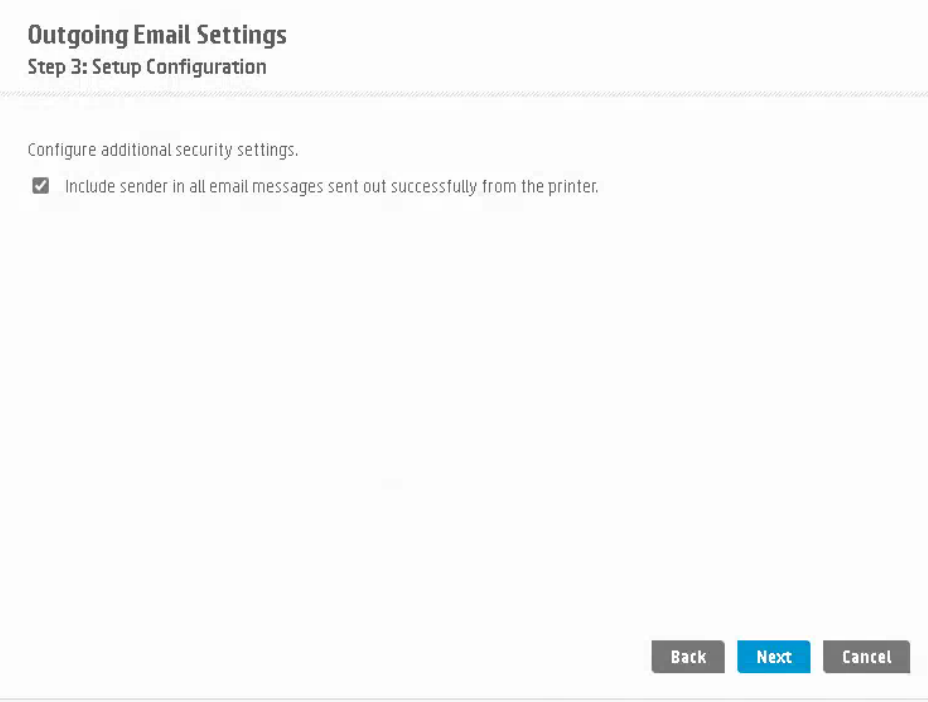Toggle the checked box beside Include sender
The image size is (928, 702).
(41, 186)
